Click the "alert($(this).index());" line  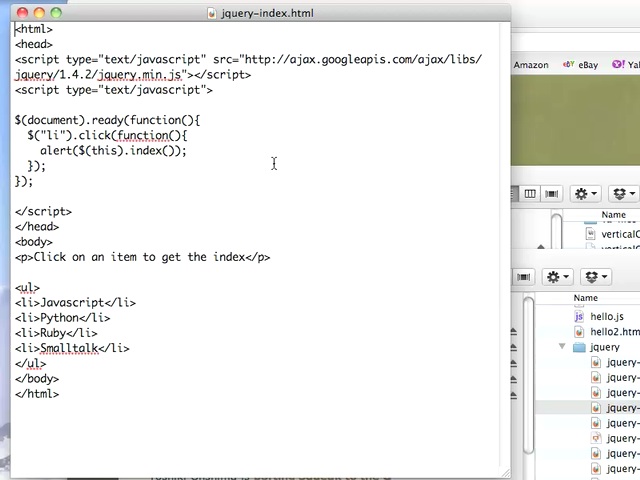coord(113,151)
